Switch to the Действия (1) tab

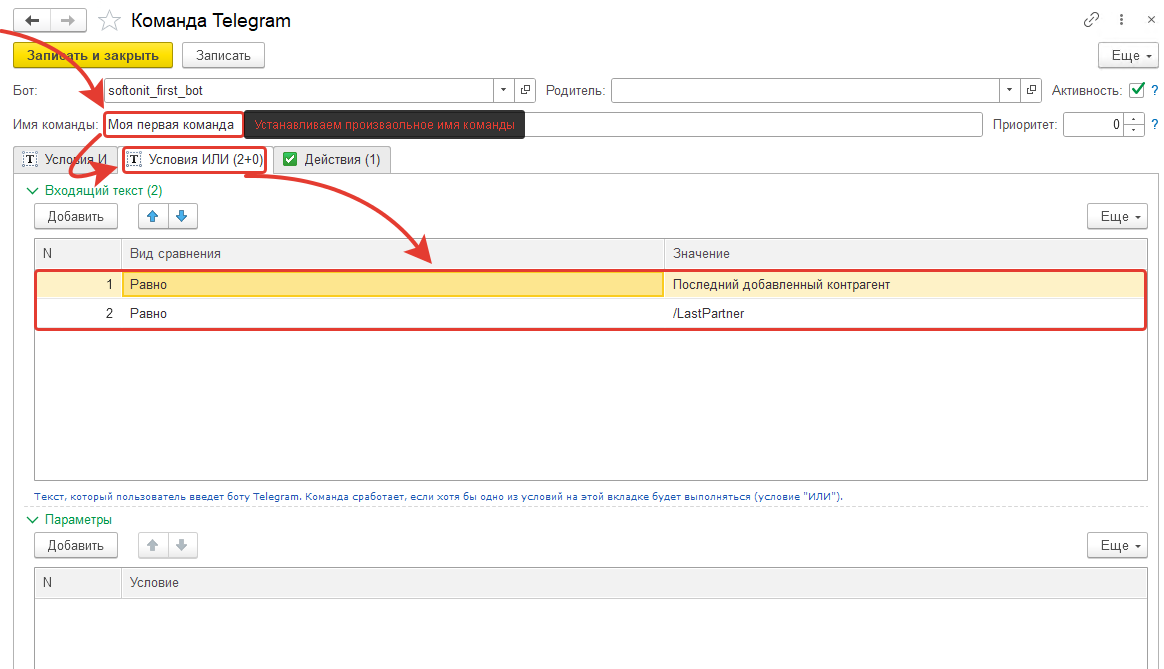(331, 159)
